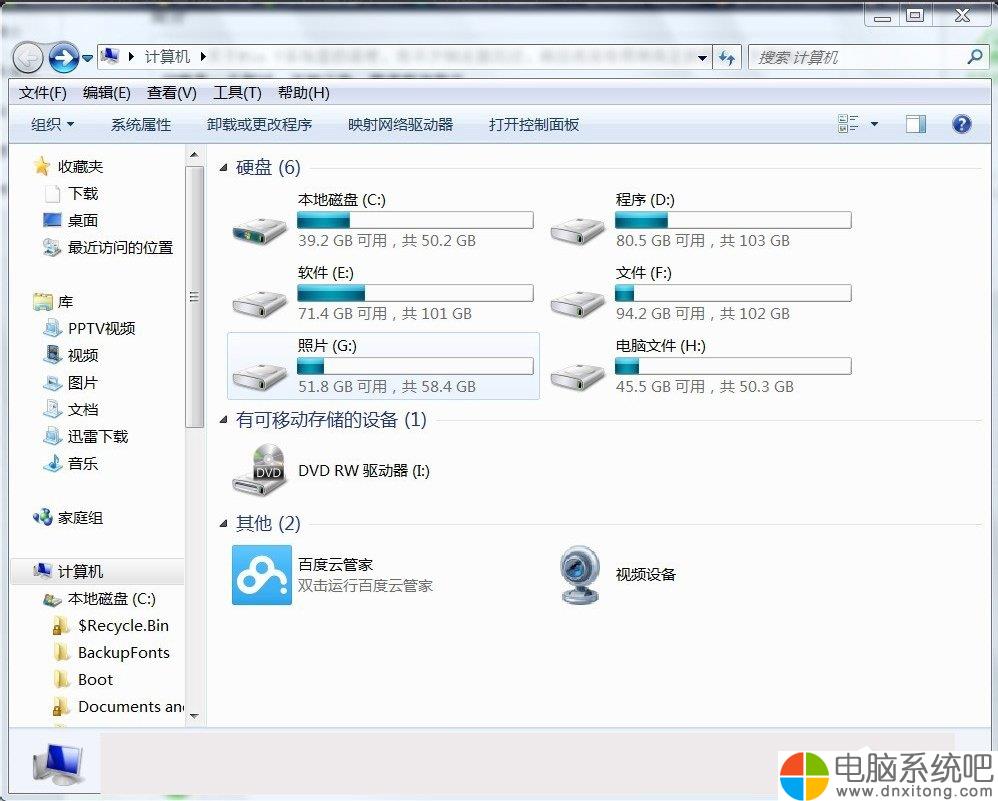Collapse the 其他 (2) group

point(223,524)
